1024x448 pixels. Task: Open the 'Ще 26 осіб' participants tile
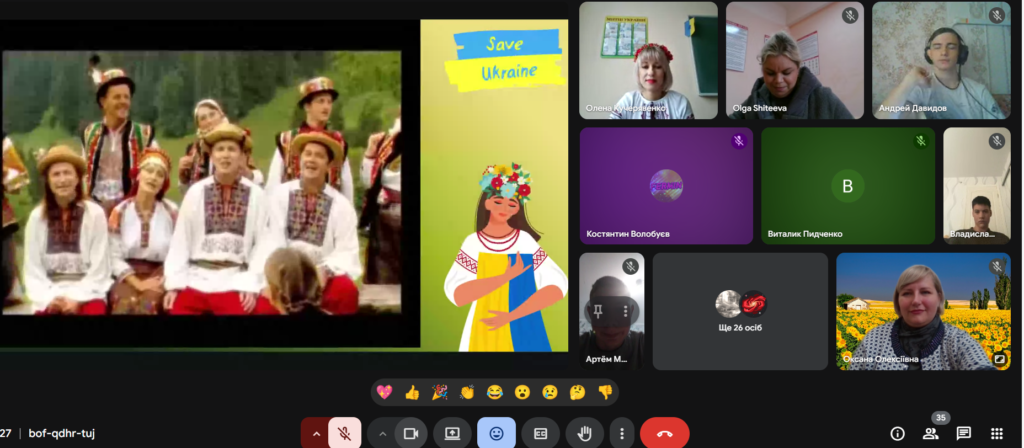[740, 311]
